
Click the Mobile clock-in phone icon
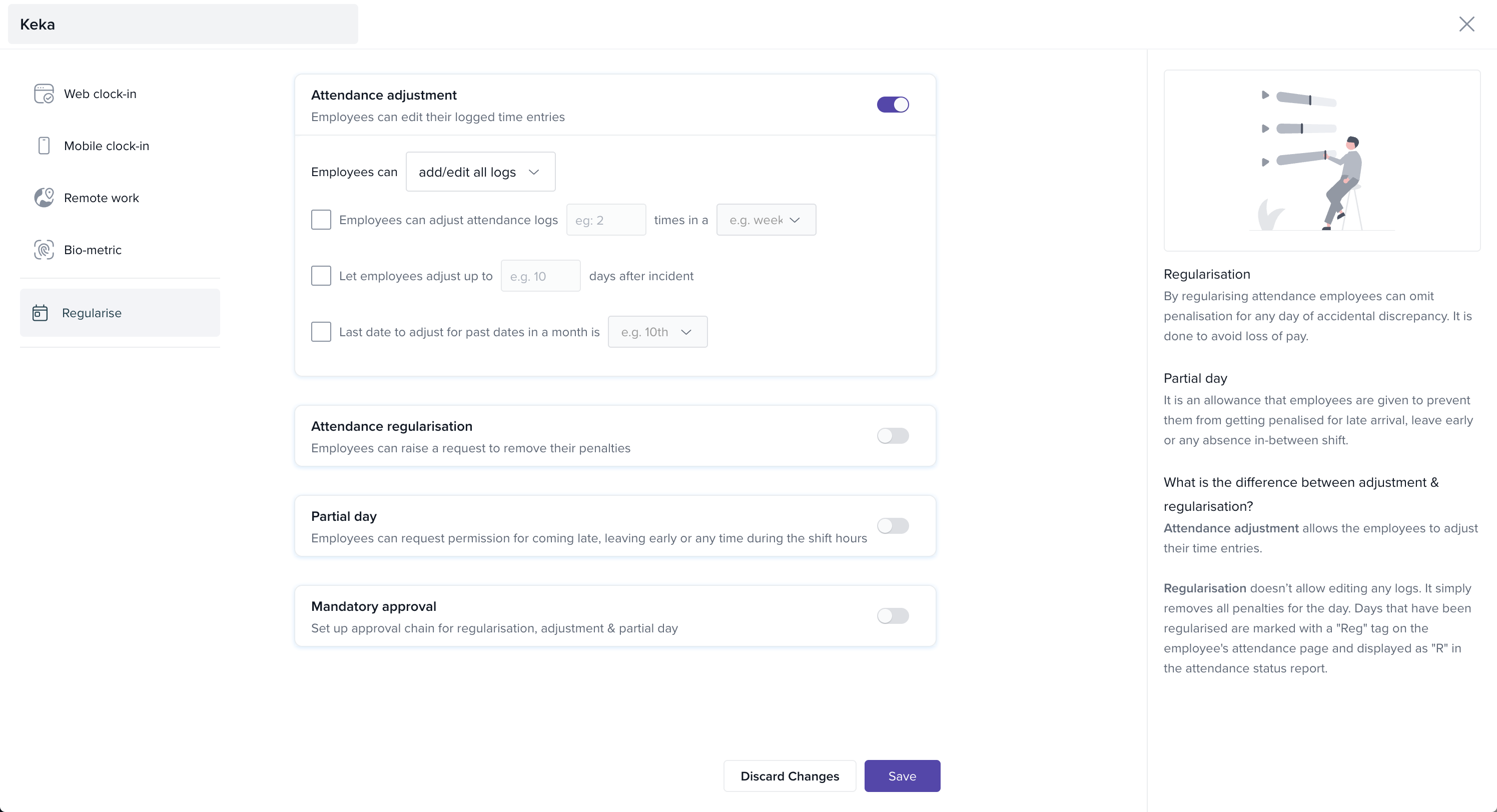tap(44, 145)
